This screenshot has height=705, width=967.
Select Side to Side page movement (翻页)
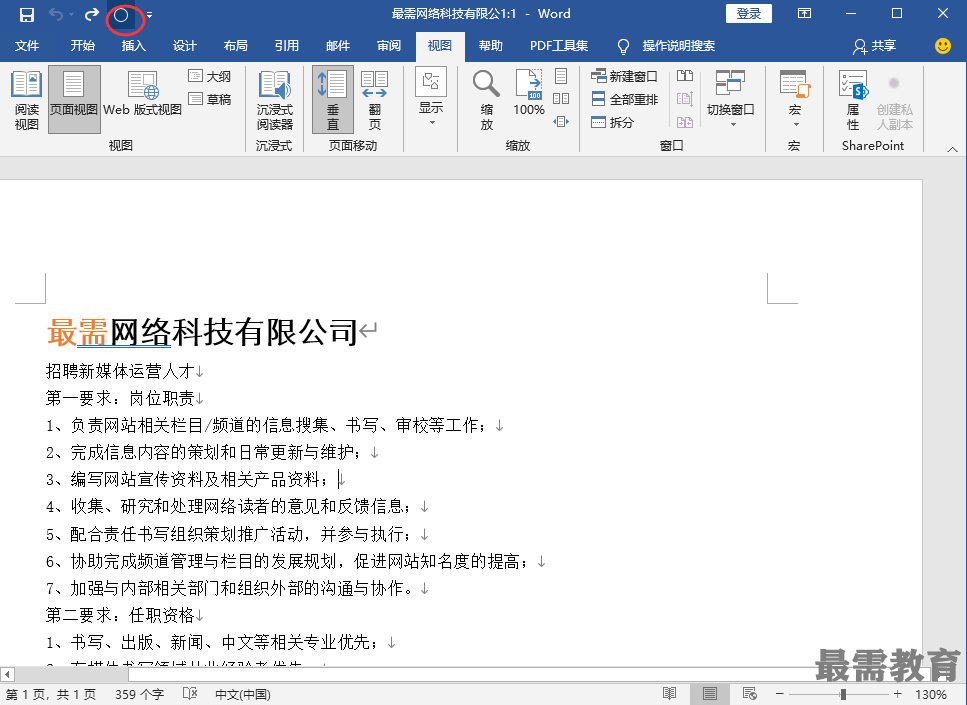coord(374,100)
